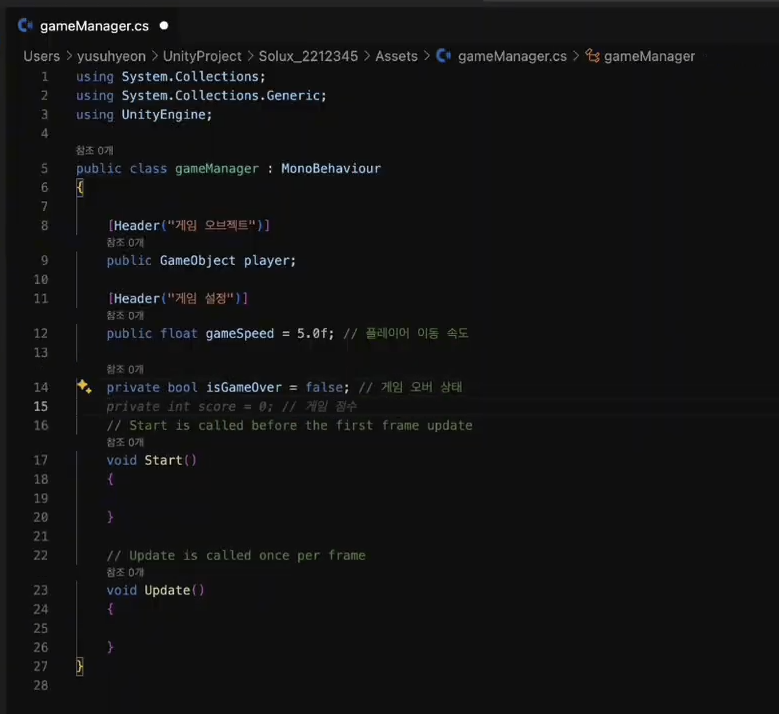Click 'System.Collections.Generic' on line 2

pos(221,95)
